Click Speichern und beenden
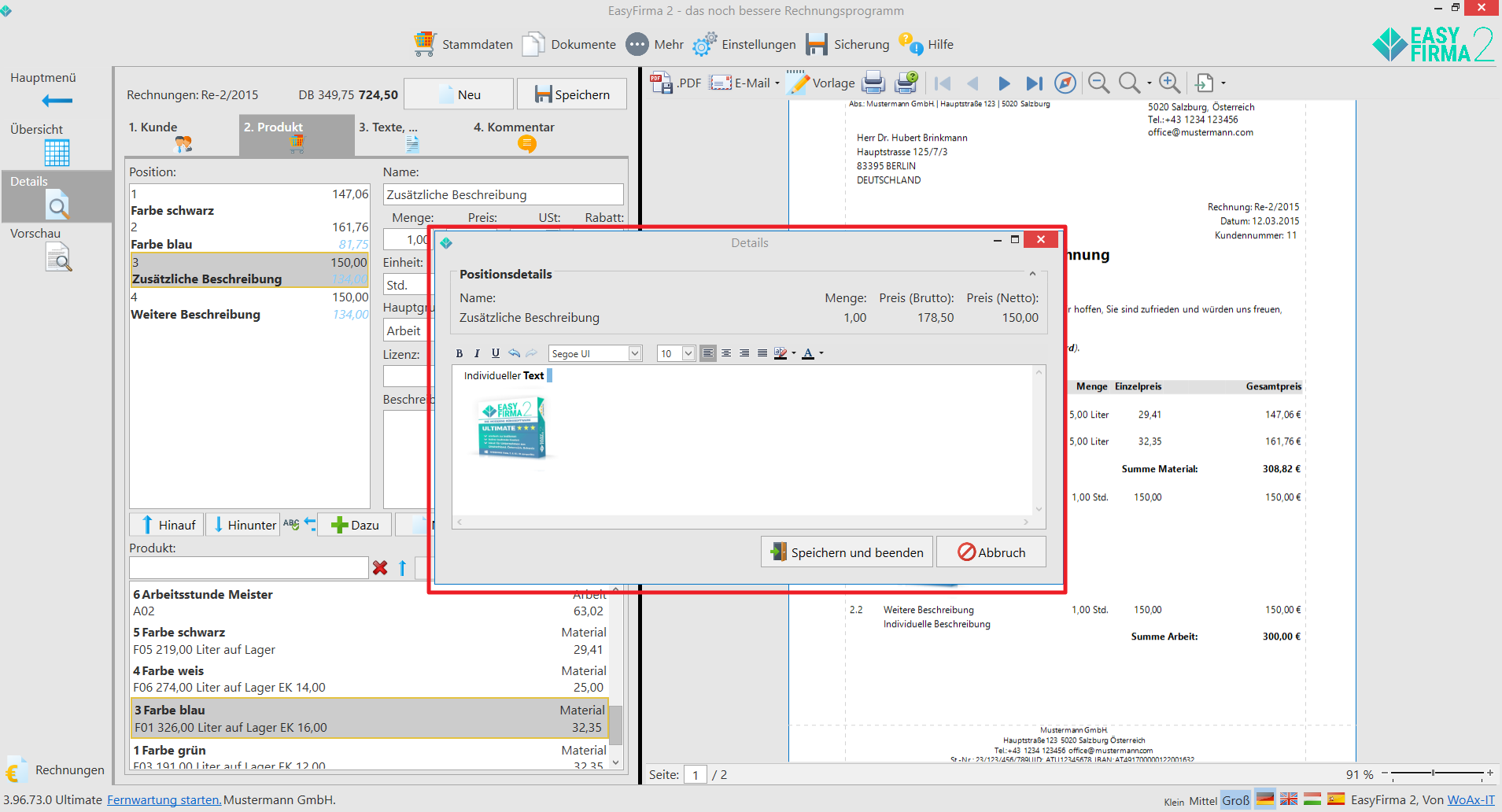Viewport: 1502px width, 812px height. pos(847,552)
